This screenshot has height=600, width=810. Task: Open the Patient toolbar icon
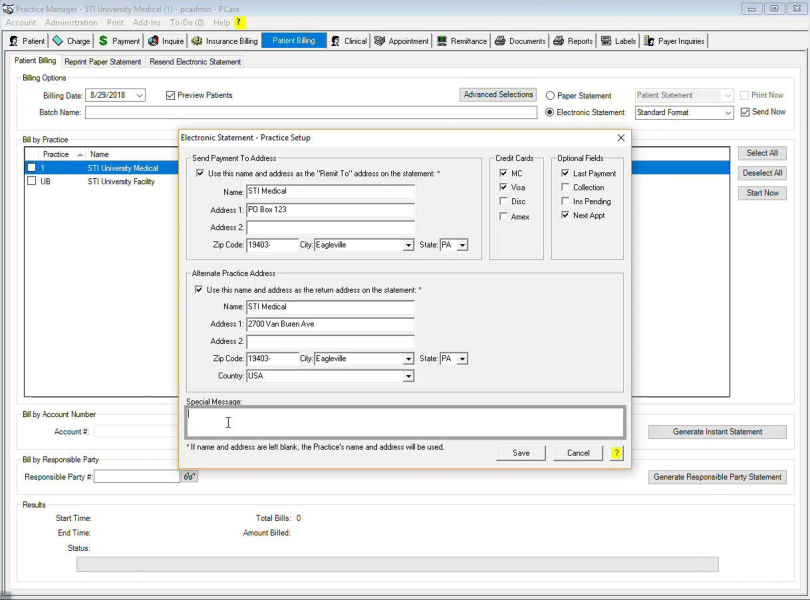14,41
